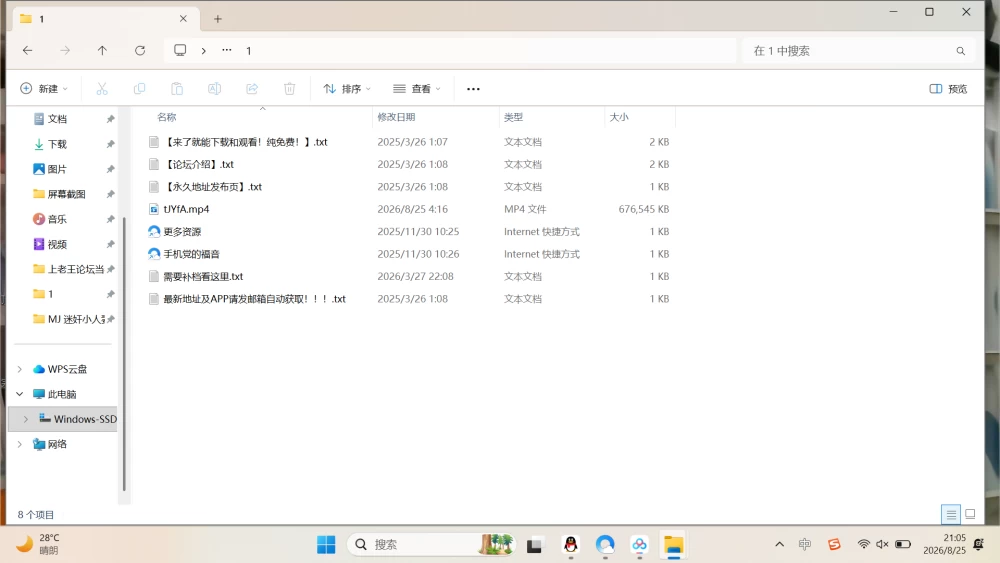Sort by Size column header
1000x563 pixels.
click(619, 117)
